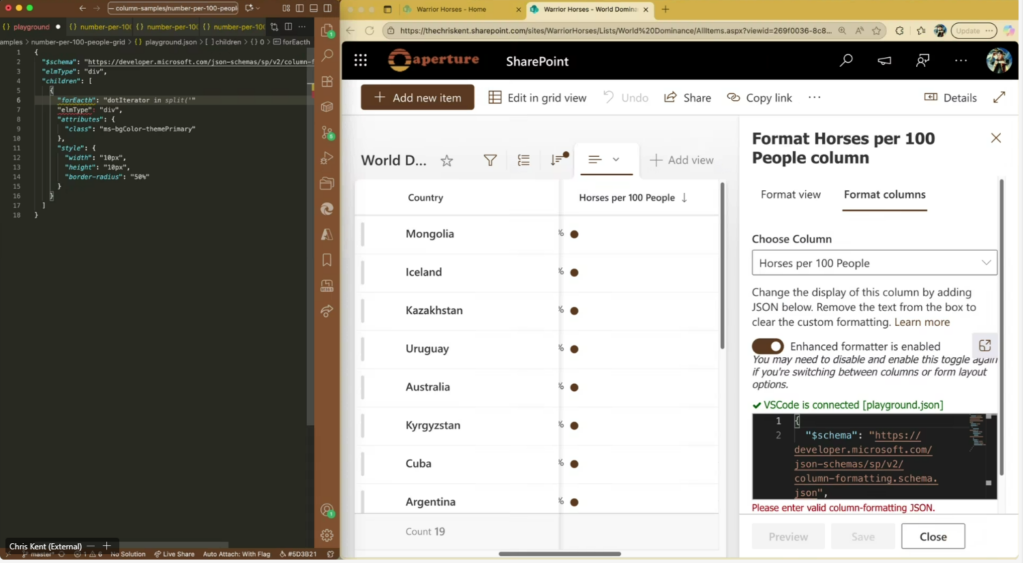Open the SharePoint app launcher waffle
1024x563 pixels.
tap(360, 61)
